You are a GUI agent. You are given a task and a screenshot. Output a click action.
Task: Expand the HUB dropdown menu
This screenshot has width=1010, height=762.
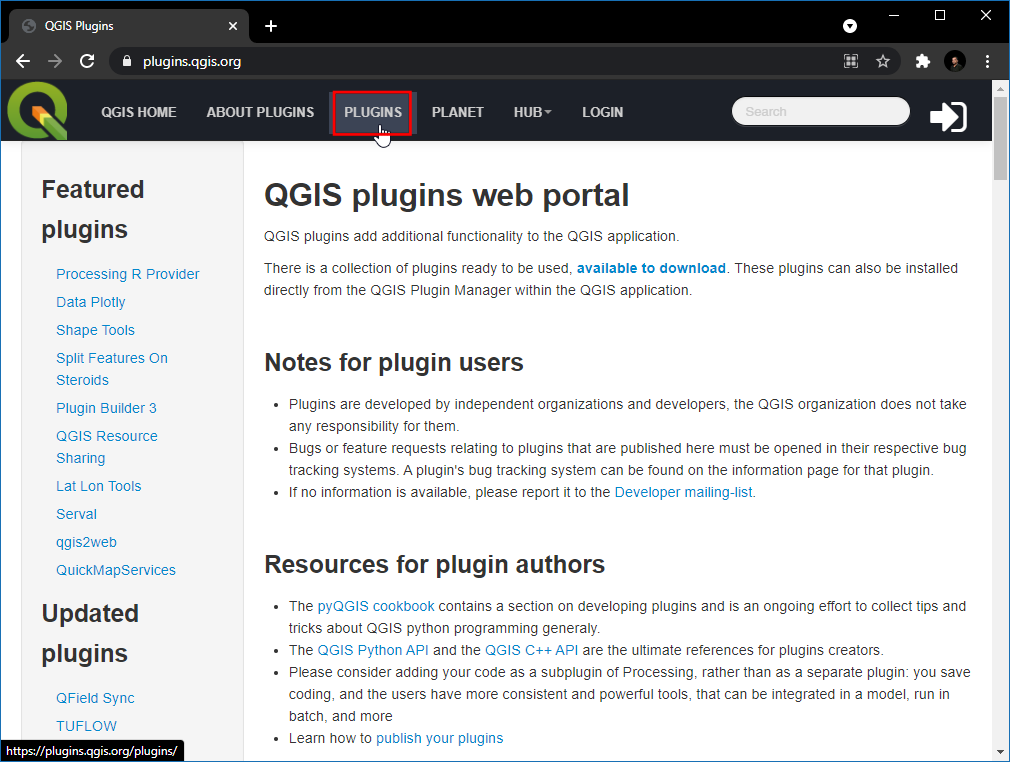532,112
